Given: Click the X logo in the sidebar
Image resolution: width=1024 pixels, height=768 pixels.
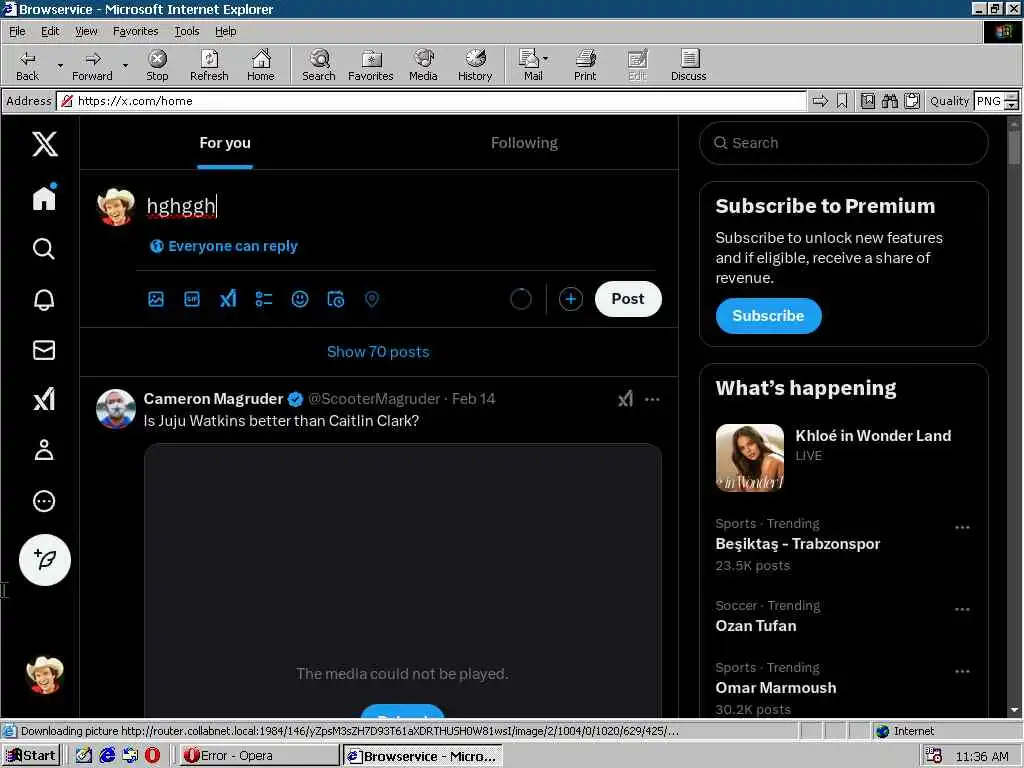Looking at the screenshot, I should 44,144.
